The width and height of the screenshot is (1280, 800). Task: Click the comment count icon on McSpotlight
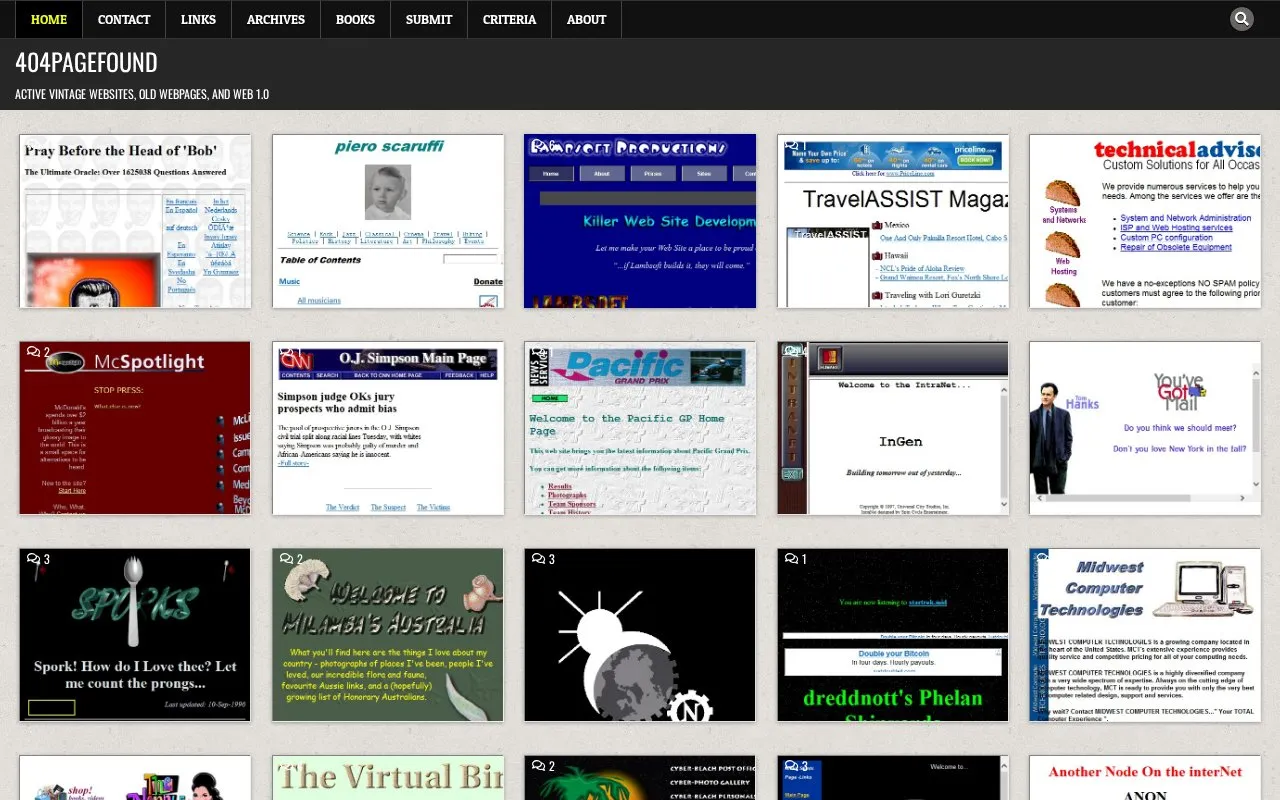click(38, 352)
